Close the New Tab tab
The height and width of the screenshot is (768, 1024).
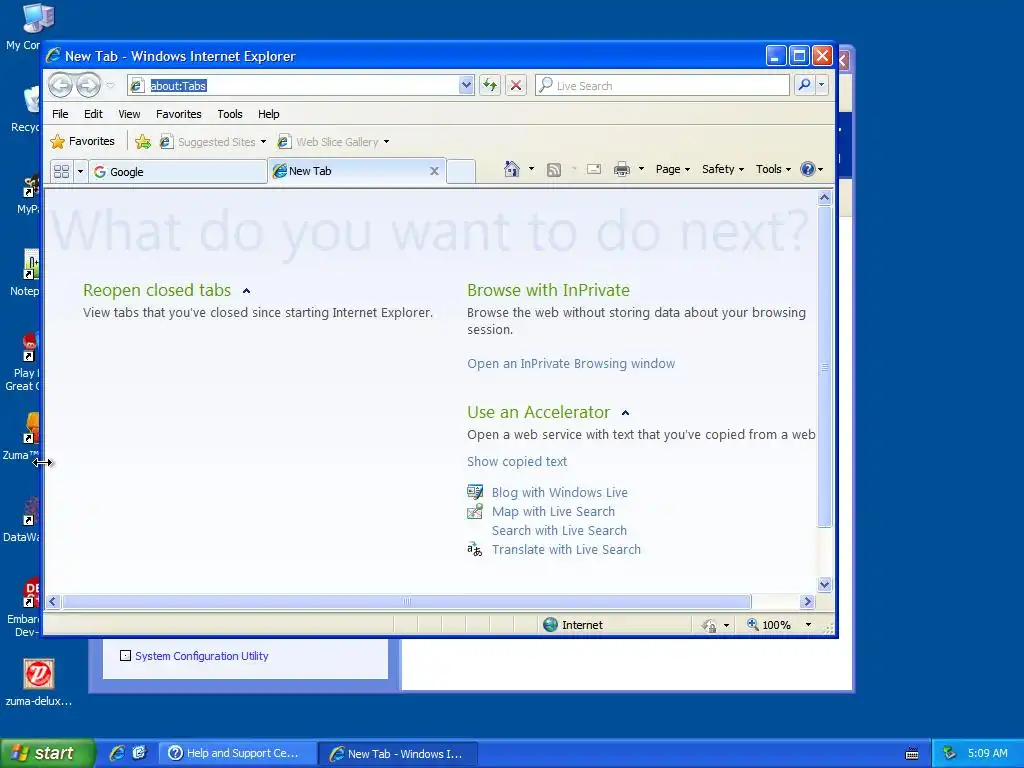pyautogui.click(x=434, y=171)
